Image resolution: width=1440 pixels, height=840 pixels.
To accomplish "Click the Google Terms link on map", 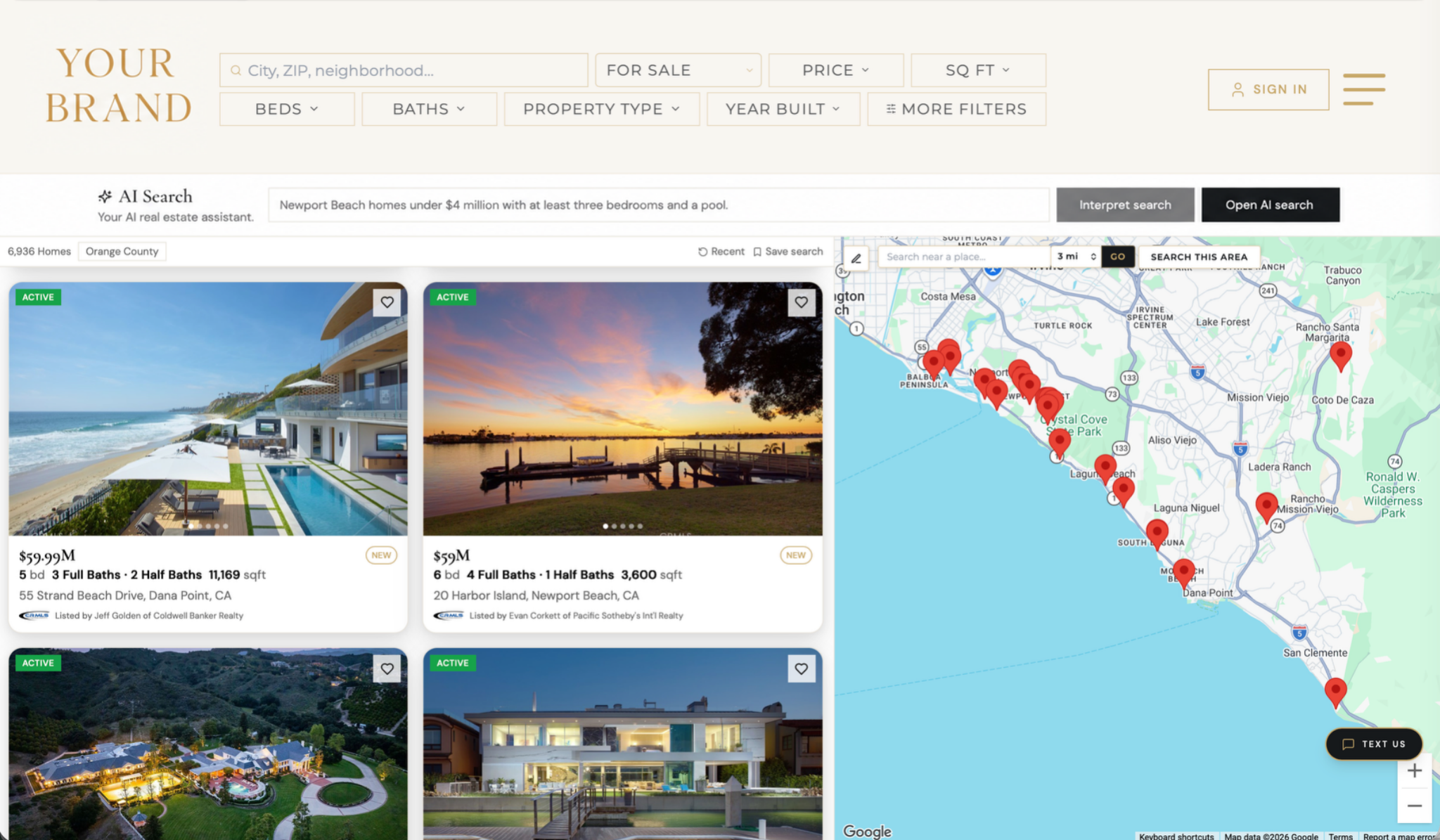I will point(1340,836).
